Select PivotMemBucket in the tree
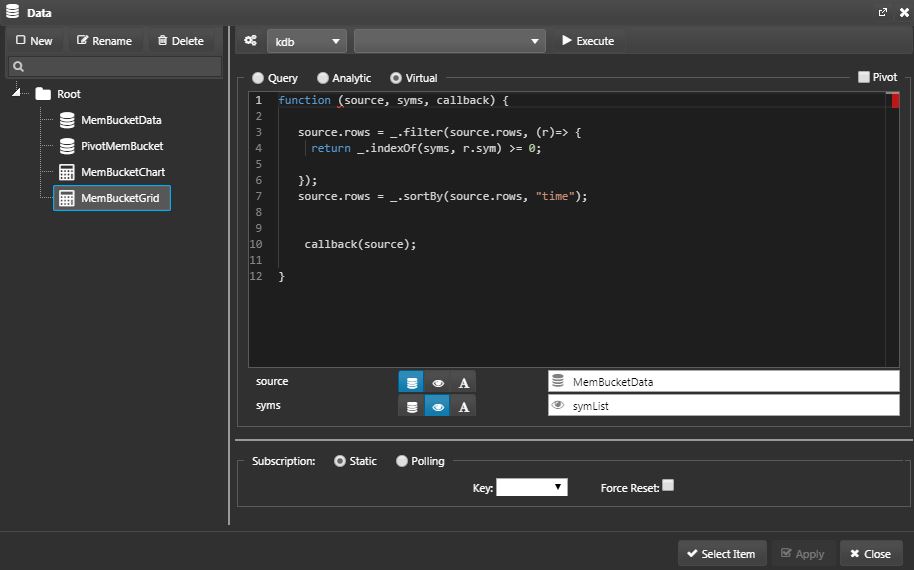The image size is (914, 570). point(122,146)
